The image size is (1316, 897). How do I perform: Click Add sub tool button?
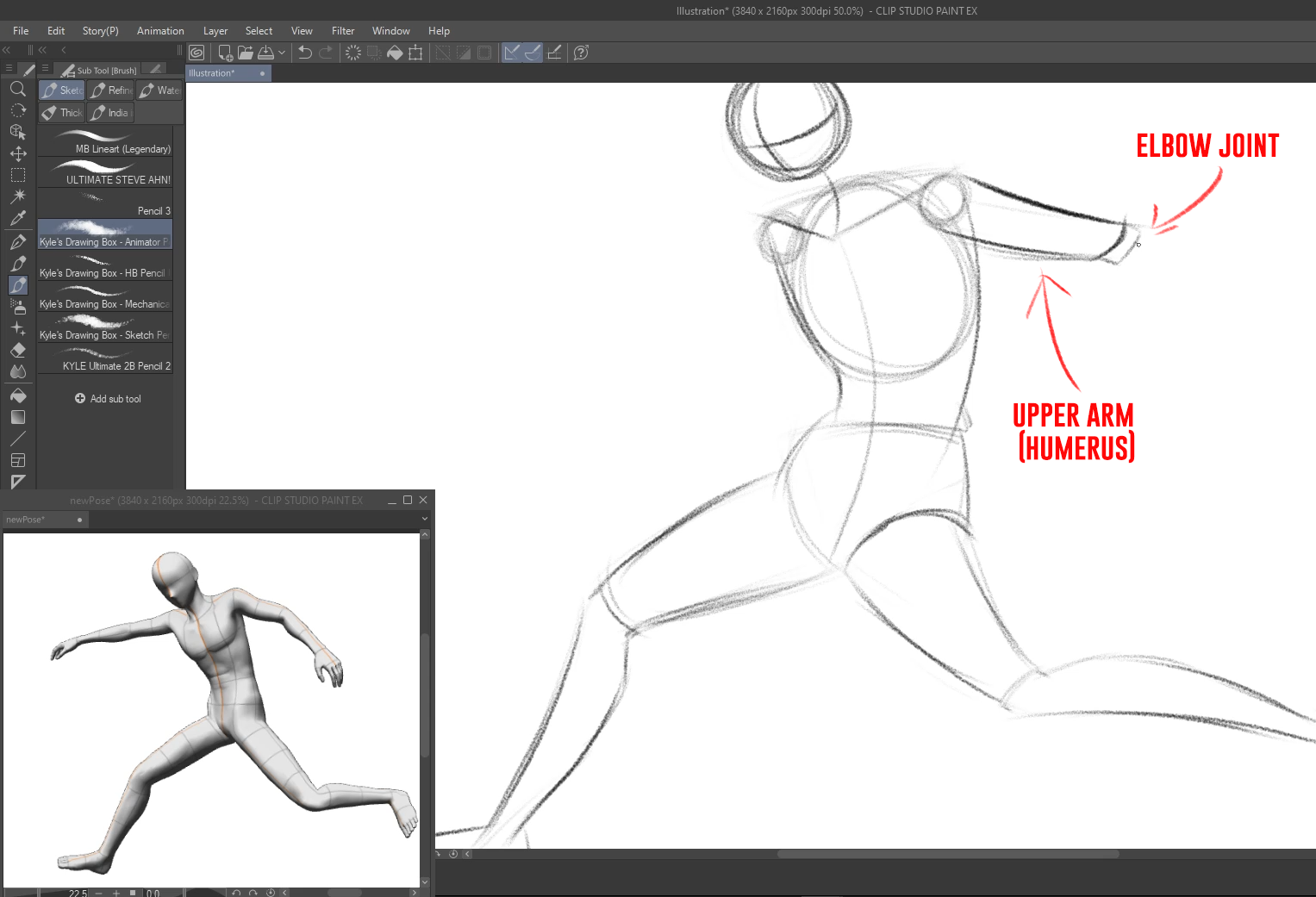click(x=107, y=399)
